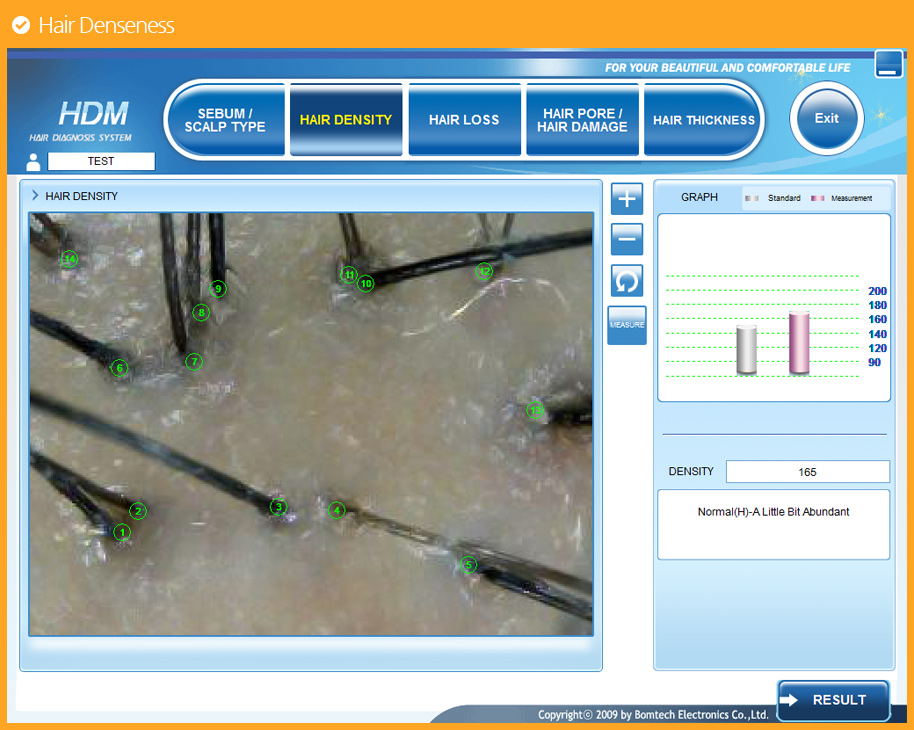Click the minus zoom-out icon
This screenshot has height=730, width=914.
[627, 239]
